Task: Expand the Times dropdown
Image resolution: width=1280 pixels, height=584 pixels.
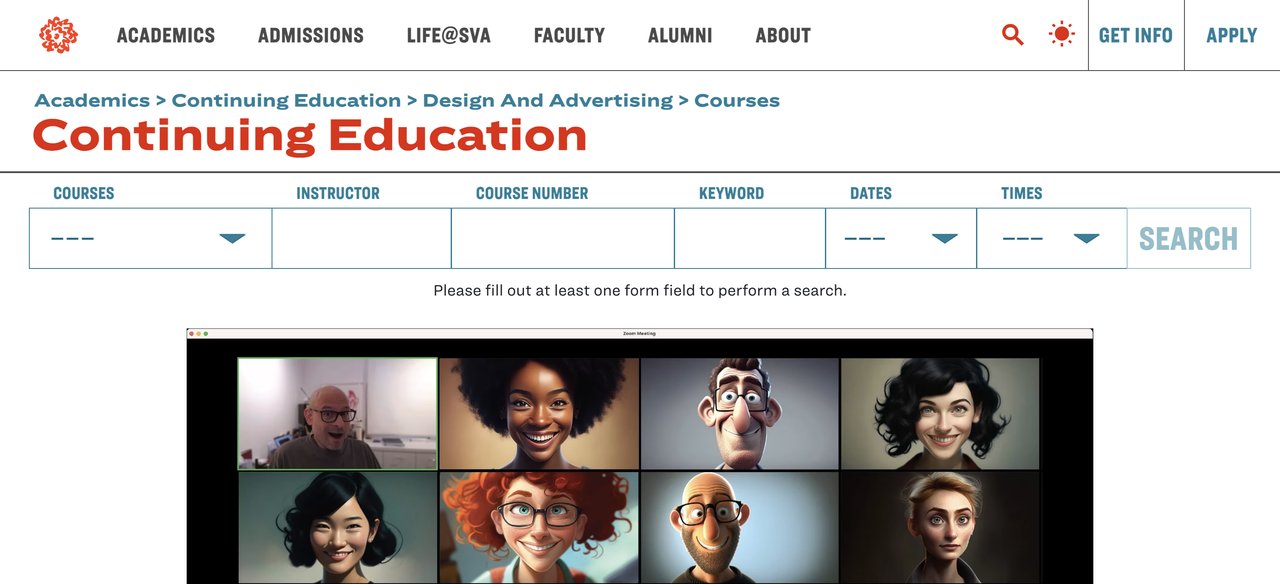Action: click(x=1051, y=238)
